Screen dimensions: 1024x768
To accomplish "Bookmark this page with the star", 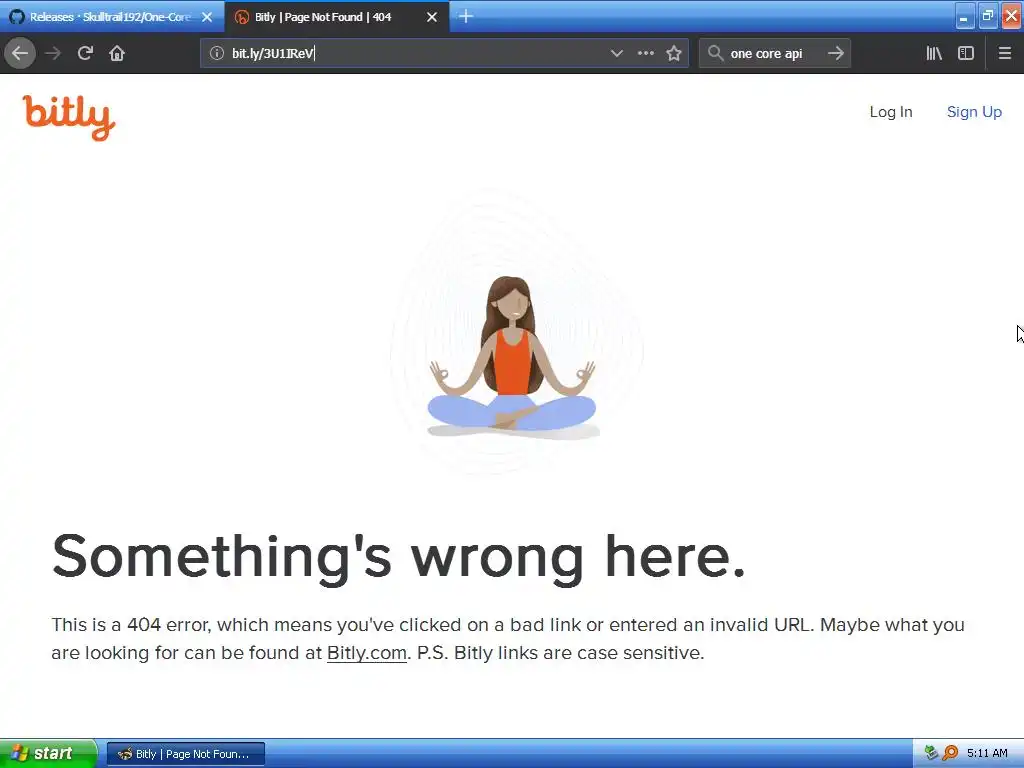I will [674, 54].
